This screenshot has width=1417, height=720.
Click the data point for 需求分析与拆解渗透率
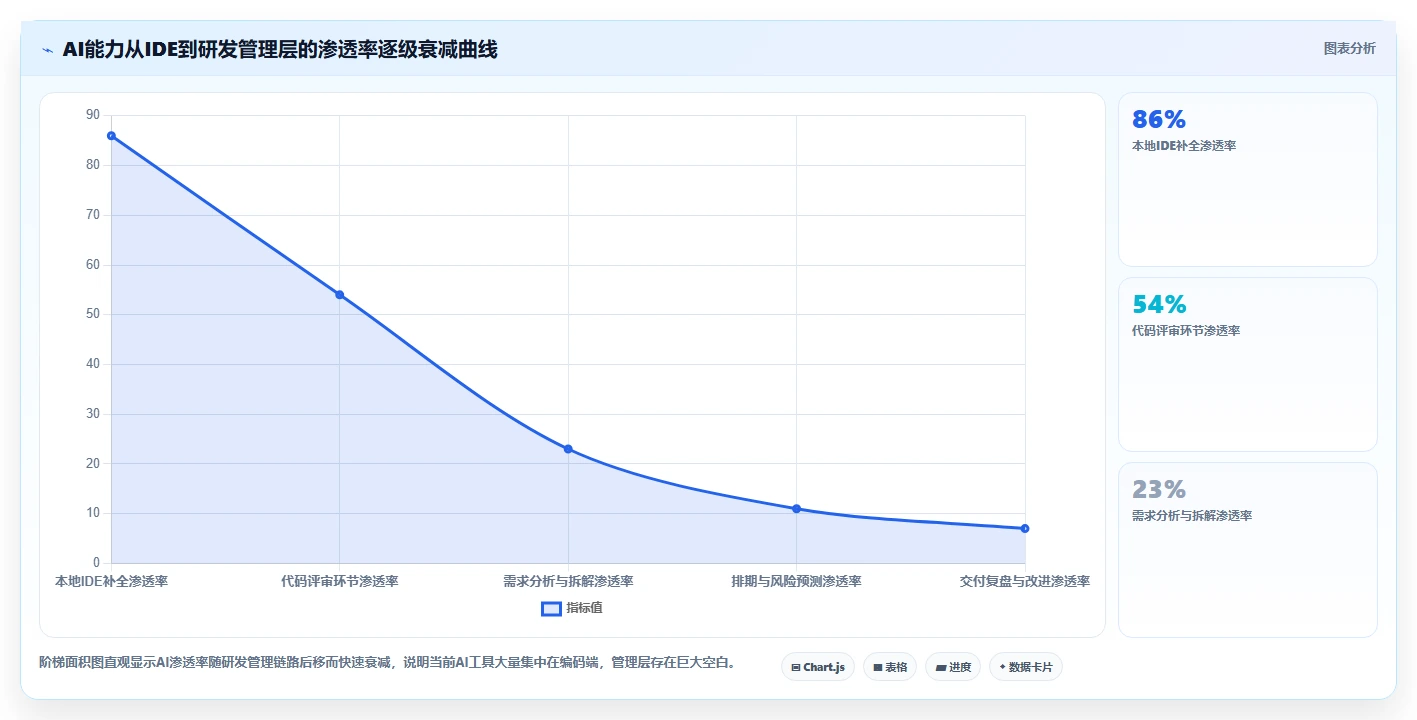tap(568, 449)
